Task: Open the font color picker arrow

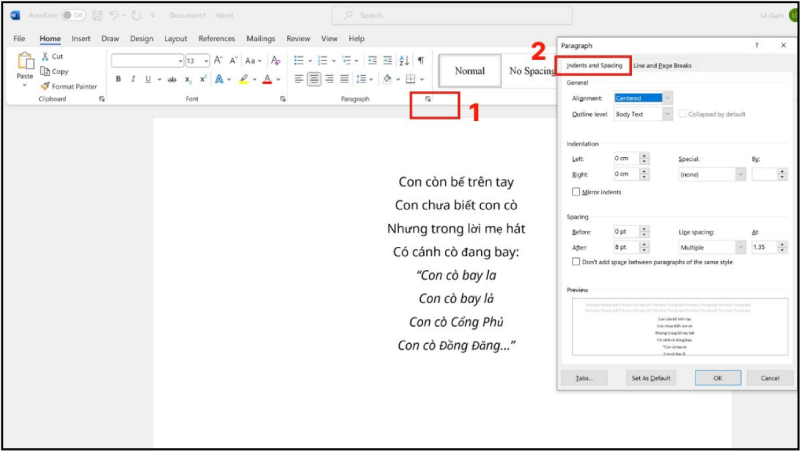Action: point(277,79)
